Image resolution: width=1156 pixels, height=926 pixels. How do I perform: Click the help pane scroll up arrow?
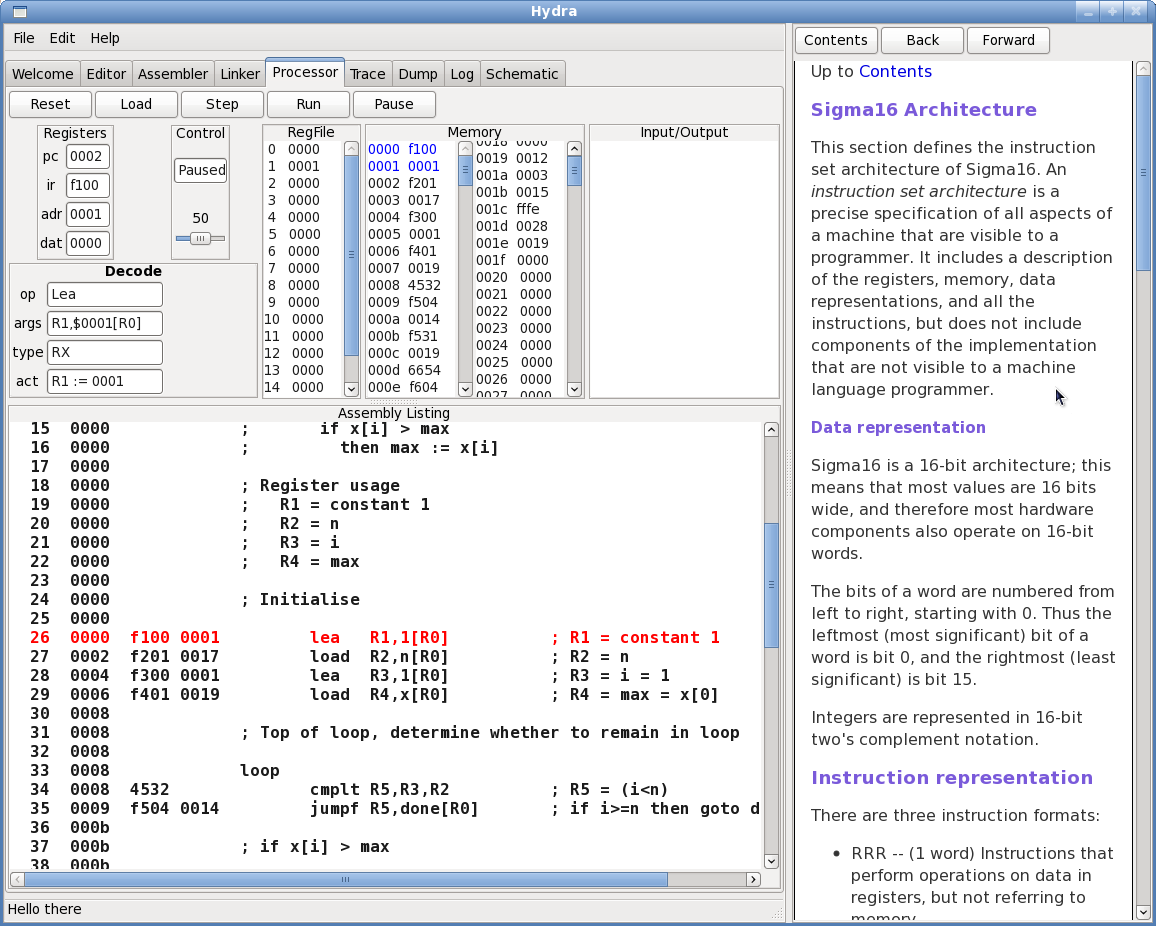click(1143, 69)
